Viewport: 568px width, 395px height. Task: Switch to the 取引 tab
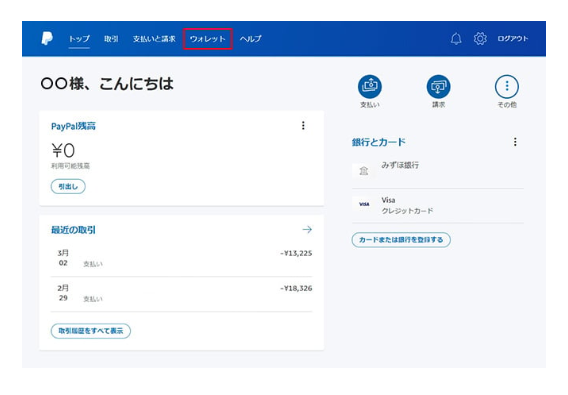coord(111,39)
